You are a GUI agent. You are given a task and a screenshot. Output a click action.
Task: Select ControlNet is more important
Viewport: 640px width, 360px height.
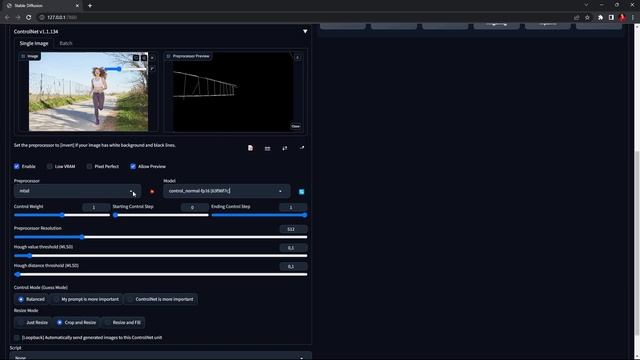coord(161,299)
